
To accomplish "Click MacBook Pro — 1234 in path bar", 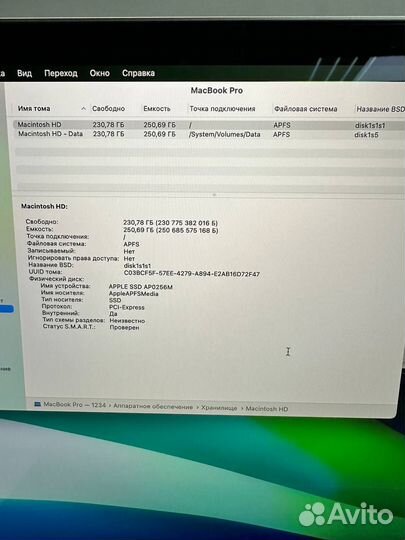I will 75,405.
